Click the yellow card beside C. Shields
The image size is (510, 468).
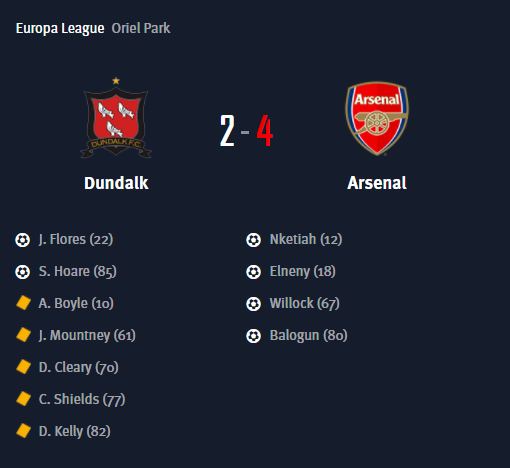pyautogui.click(x=23, y=399)
